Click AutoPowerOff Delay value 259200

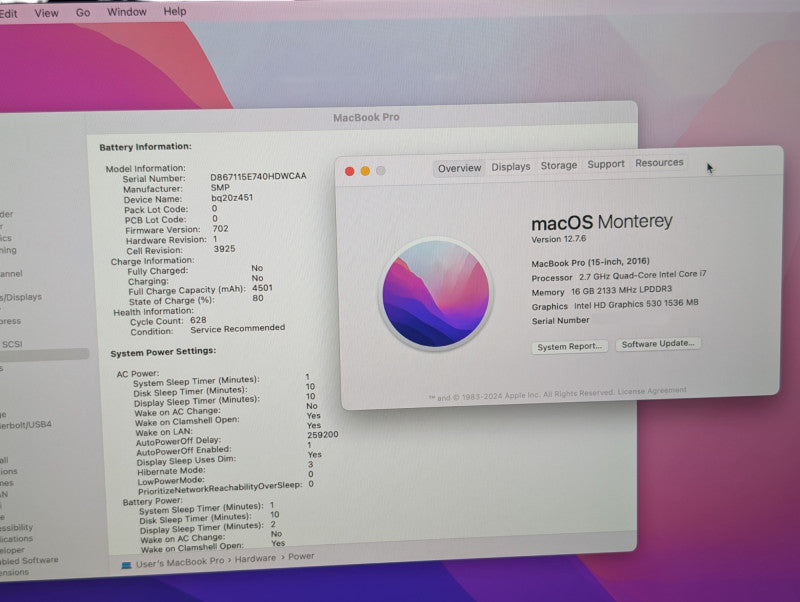tap(322, 435)
